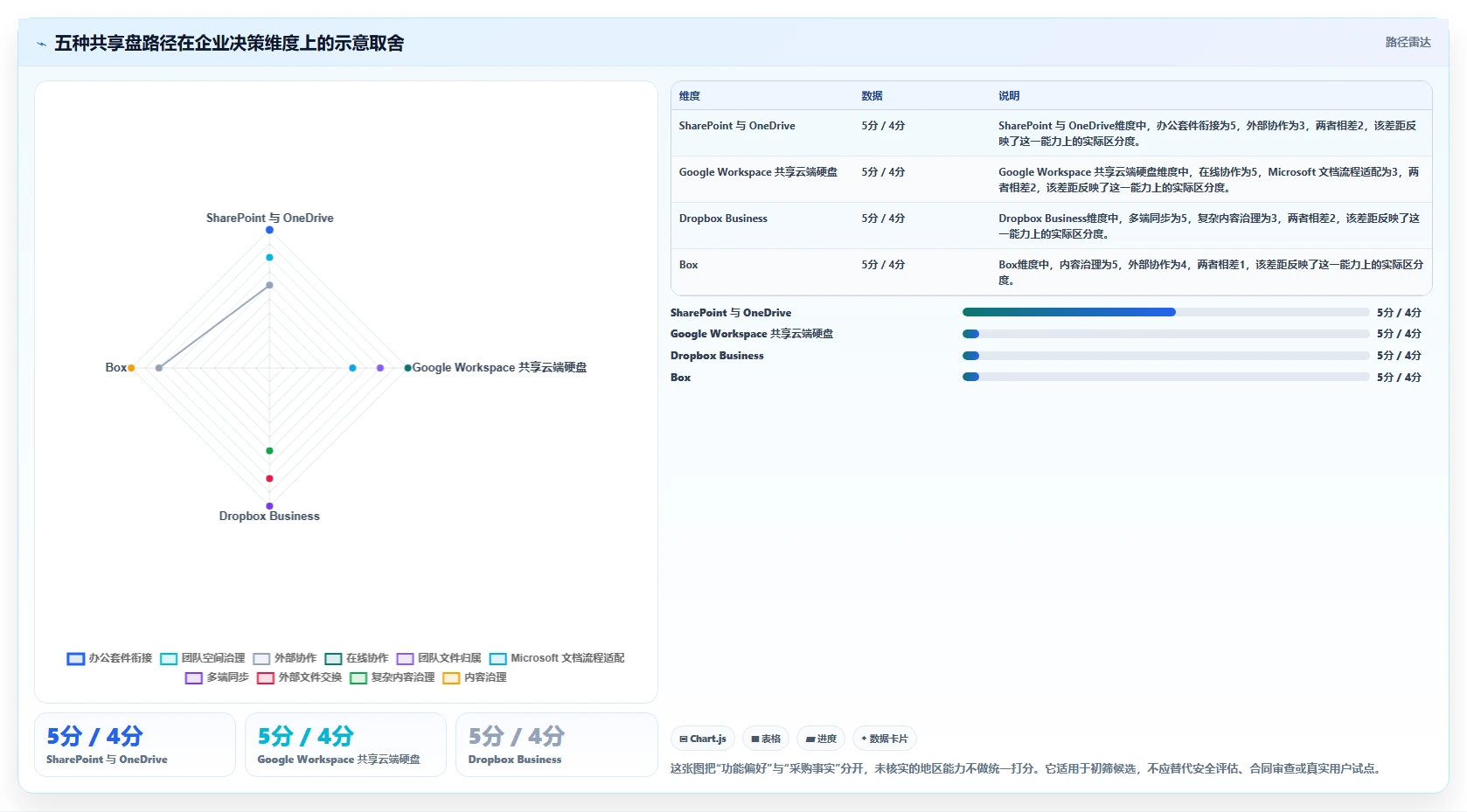This screenshot has width=1467, height=812.
Task: Click the Box radar axis label
Action: (115, 368)
